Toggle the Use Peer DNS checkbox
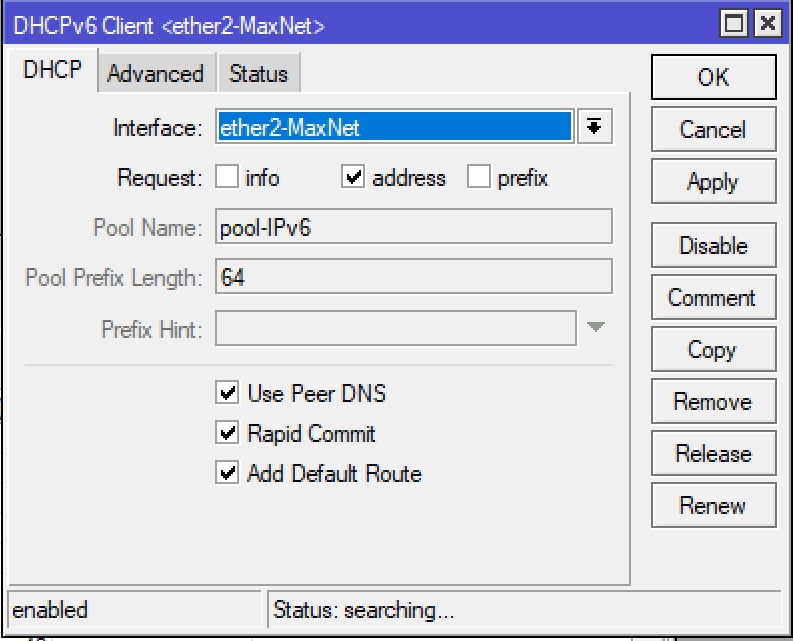This screenshot has width=793, height=641. [227, 393]
